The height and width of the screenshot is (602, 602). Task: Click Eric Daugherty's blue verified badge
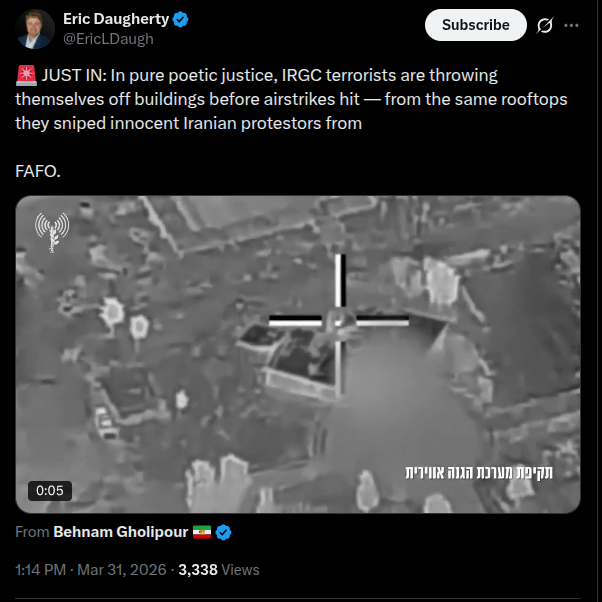pyautogui.click(x=180, y=19)
